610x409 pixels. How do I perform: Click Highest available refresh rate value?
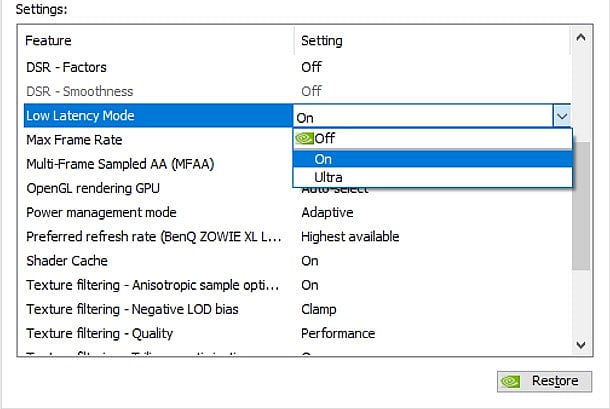click(350, 237)
